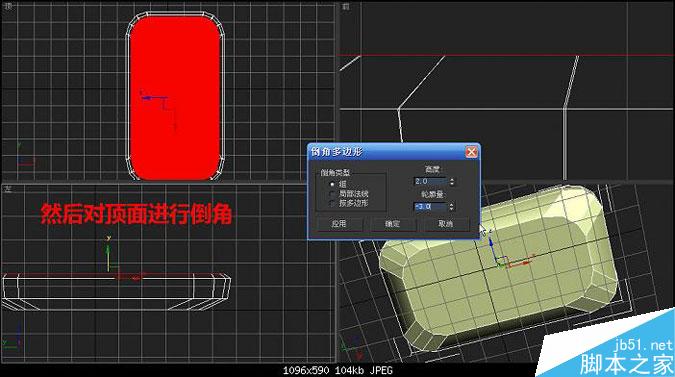Click the 高度 height value field showing 2.0
Image resolution: width=675 pixels, height=377 pixels.
tap(430, 182)
